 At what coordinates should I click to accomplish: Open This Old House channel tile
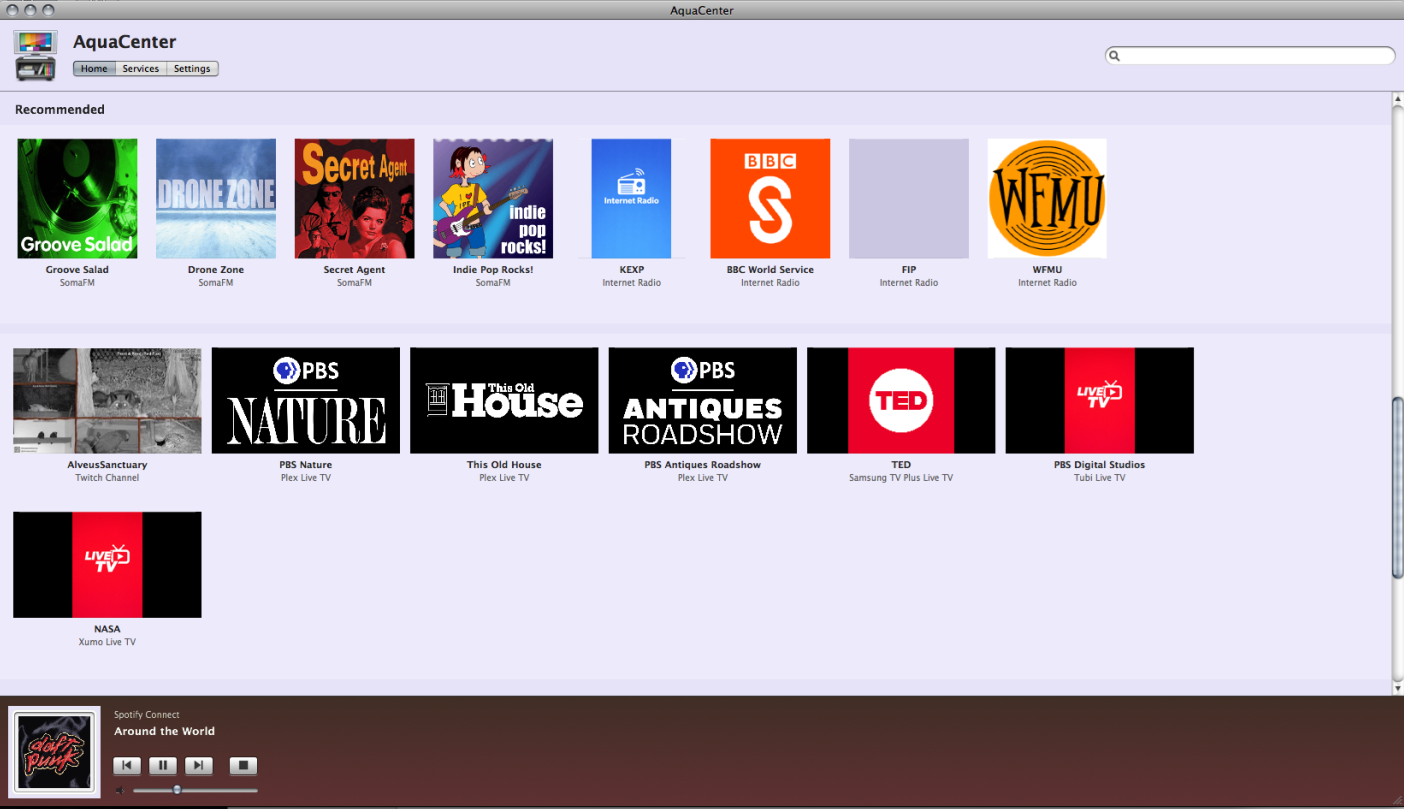(504, 401)
